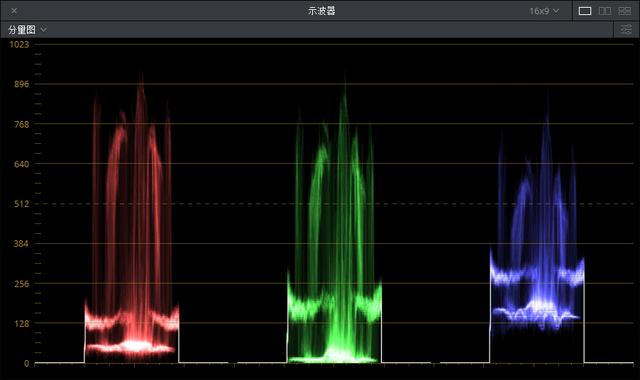Open the 分量图 scope type dropdown
The image size is (640, 380).
[27, 29]
